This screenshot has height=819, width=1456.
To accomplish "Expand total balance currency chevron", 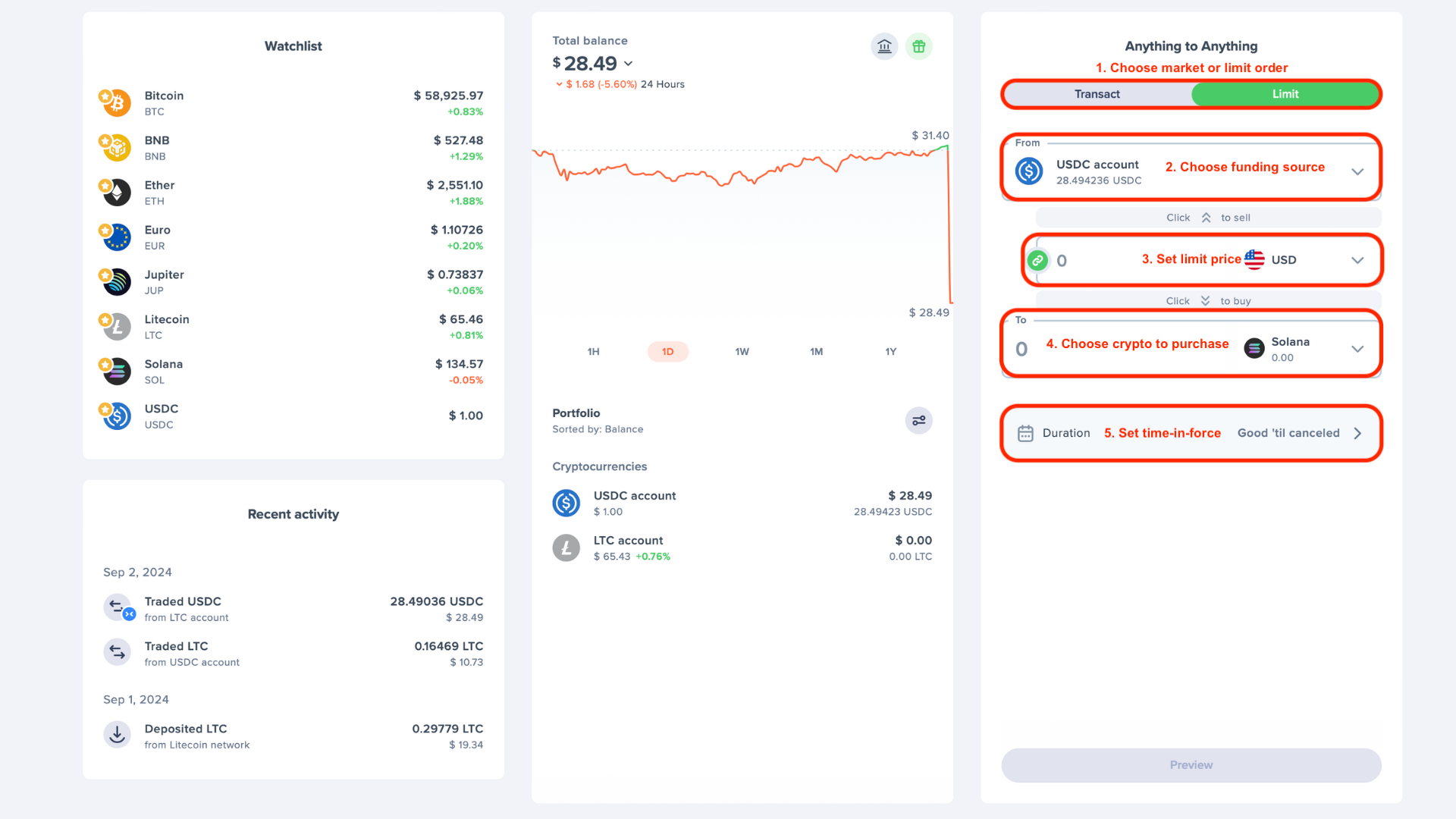I will click(628, 64).
